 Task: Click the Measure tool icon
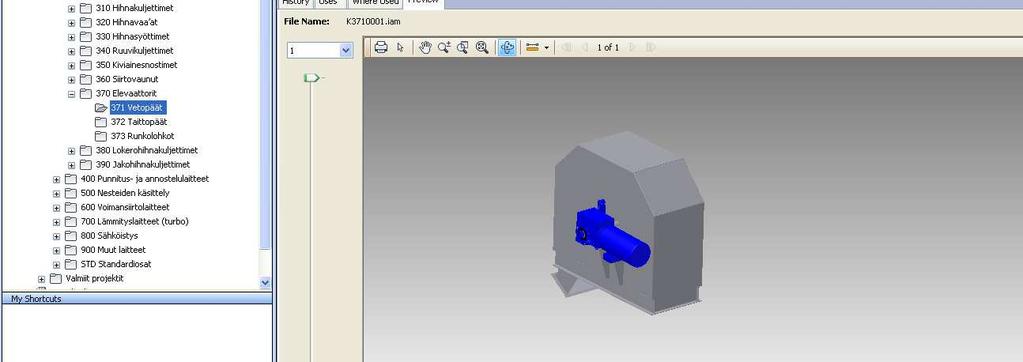click(x=532, y=47)
